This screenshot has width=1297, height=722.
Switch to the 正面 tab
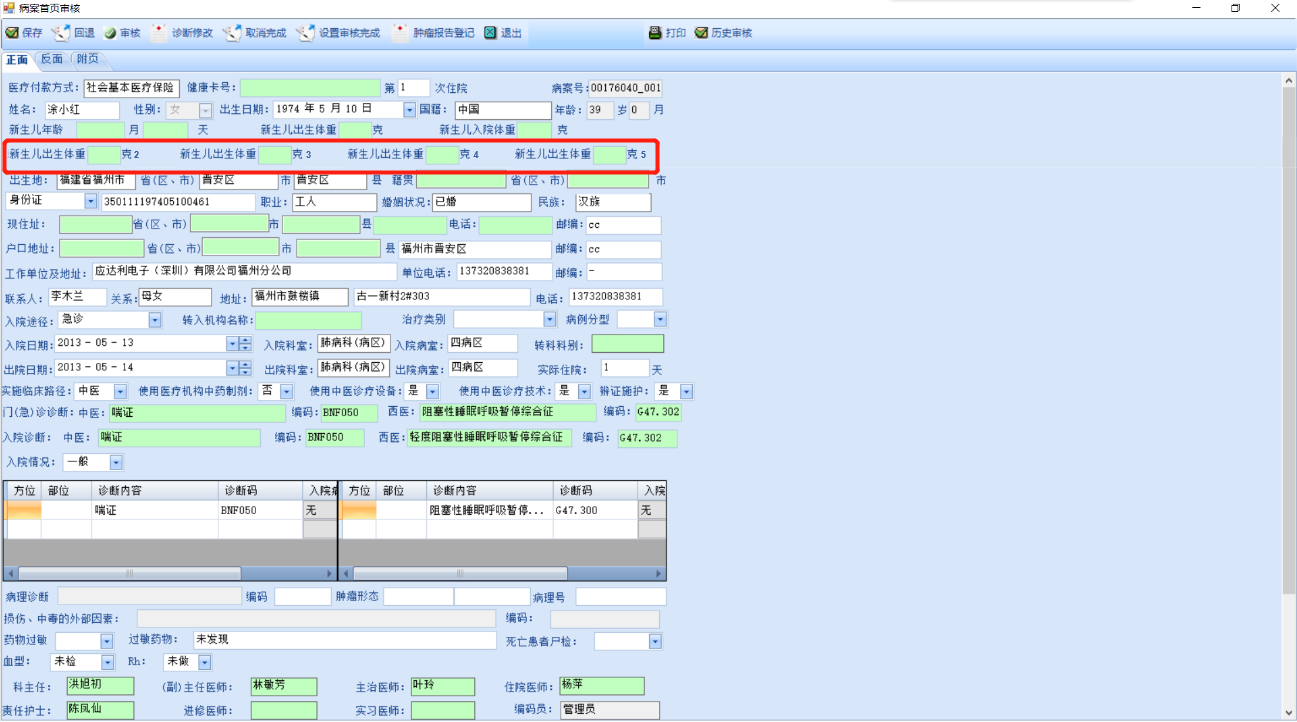17,60
